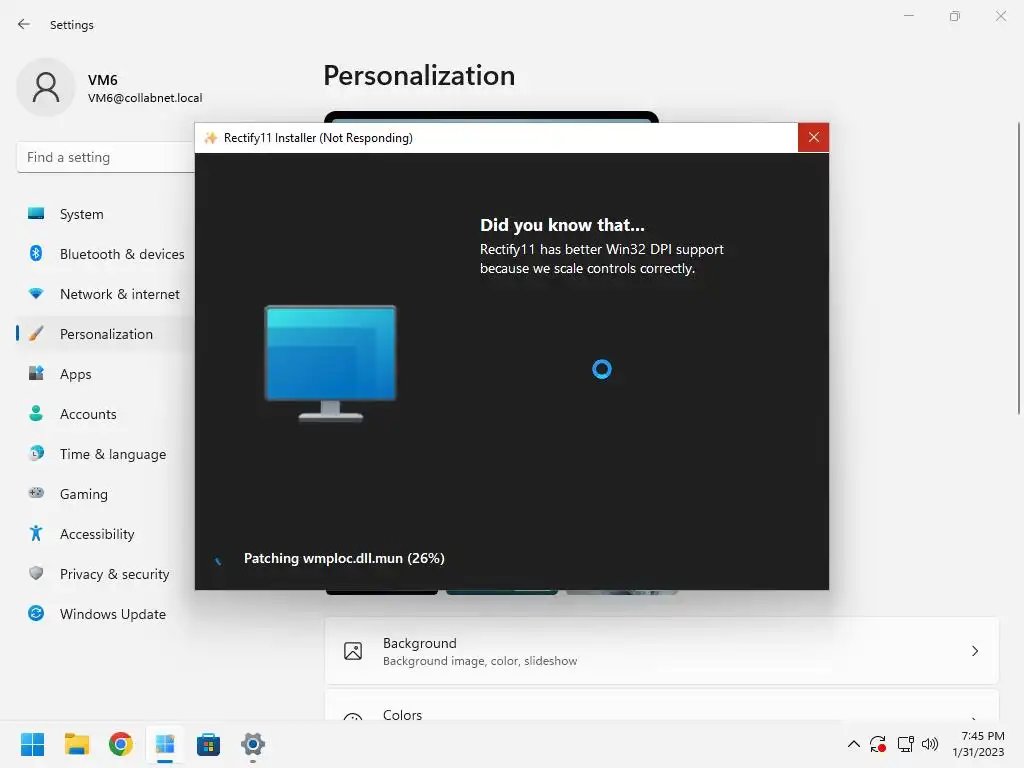Image resolution: width=1024 pixels, height=768 pixels.
Task: Close the Rectify11 Installer window
Action: tap(813, 137)
